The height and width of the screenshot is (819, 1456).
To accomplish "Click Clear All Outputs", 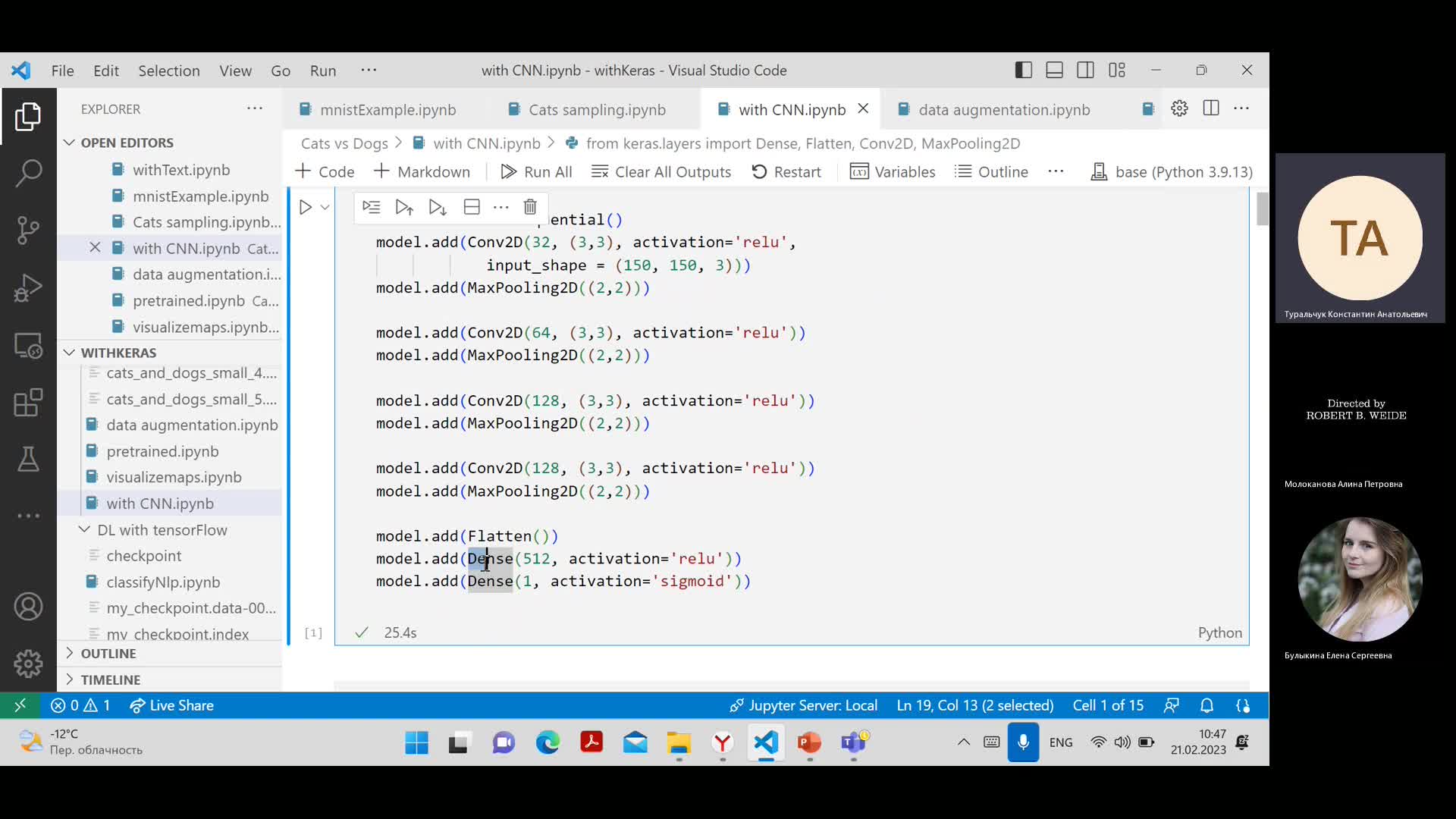I will coord(661,171).
